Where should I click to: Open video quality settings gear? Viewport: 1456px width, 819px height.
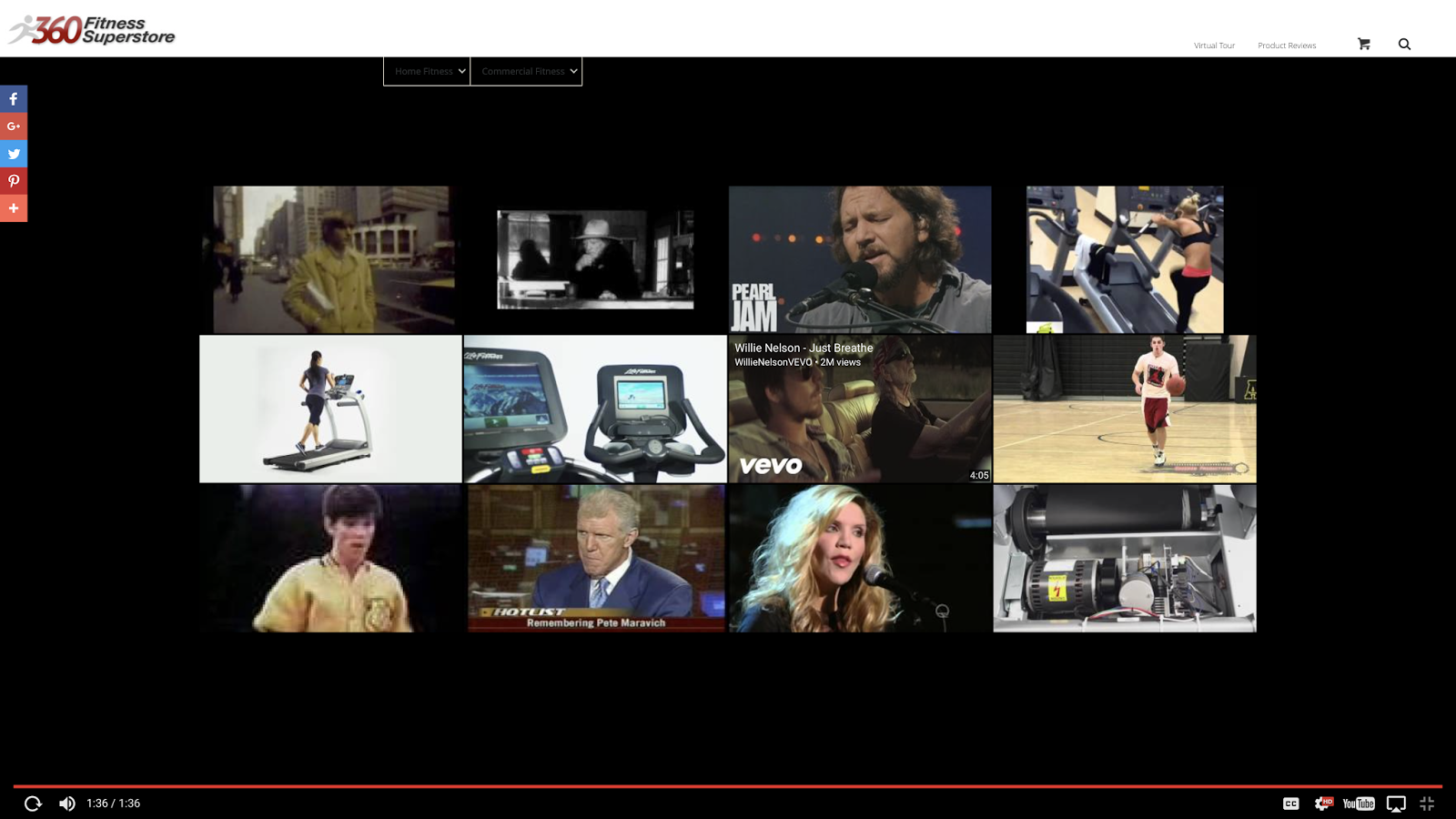[x=1323, y=803]
